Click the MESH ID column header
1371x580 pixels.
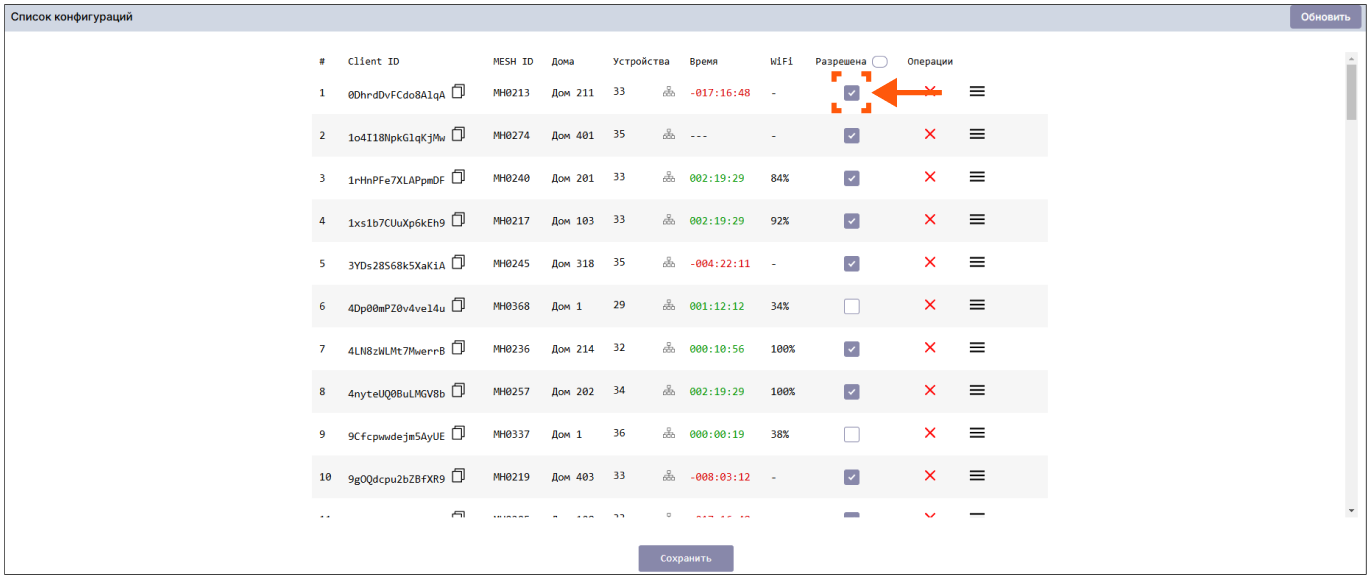click(x=513, y=62)
